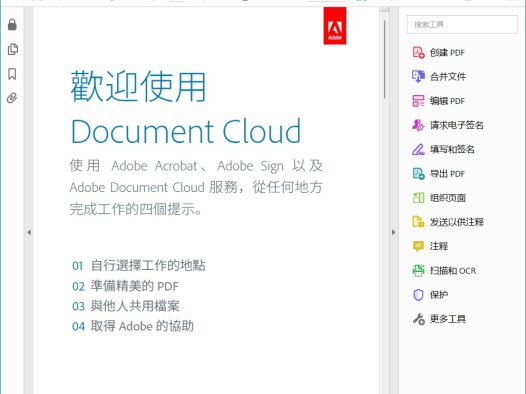Image resolution: width=526 pixels, height=394 pixels.
Task: Click the 请求电子签名 tool icon
Action: tap(418, 125)
